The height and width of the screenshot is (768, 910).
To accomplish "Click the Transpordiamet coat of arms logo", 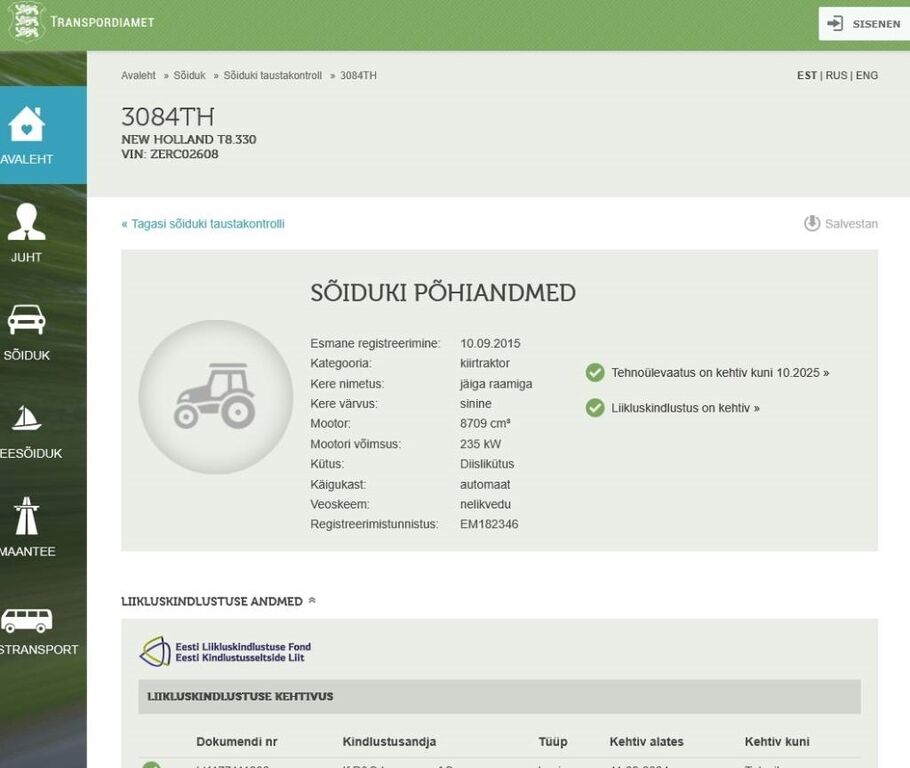I will 27,22.
